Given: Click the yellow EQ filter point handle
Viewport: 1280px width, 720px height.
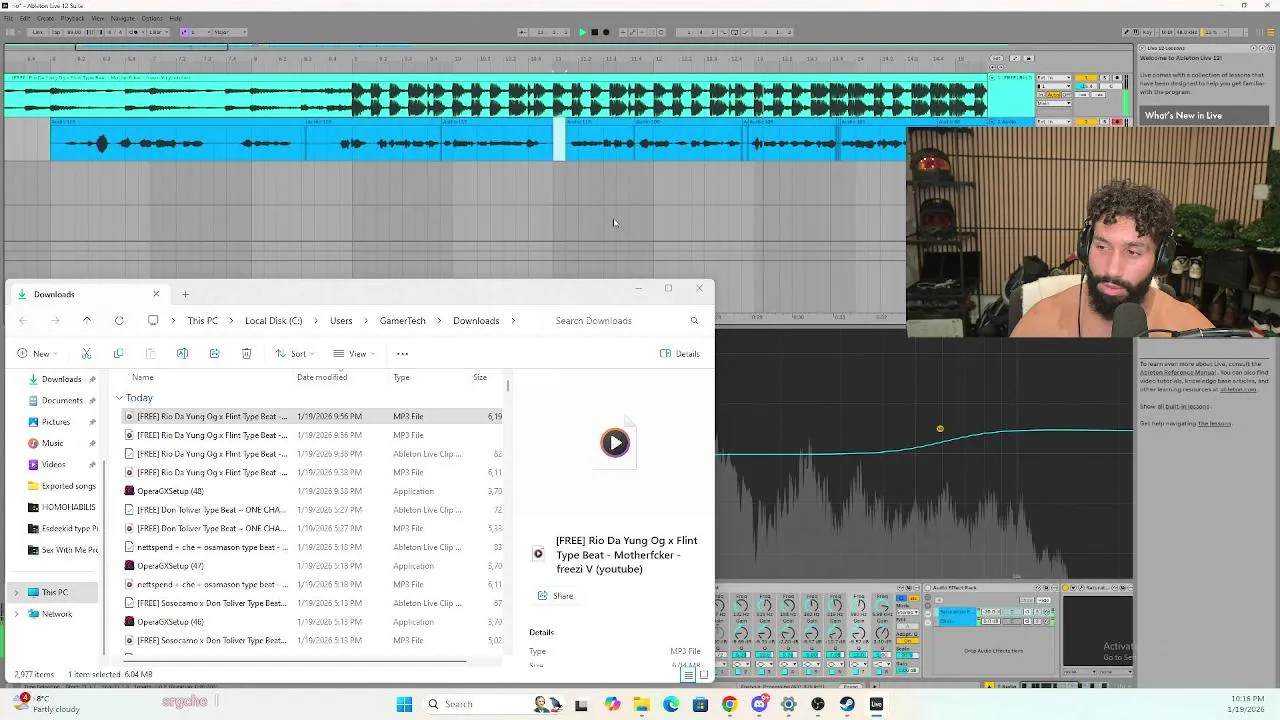Looking at the screenshot, I should pos(940,429).
